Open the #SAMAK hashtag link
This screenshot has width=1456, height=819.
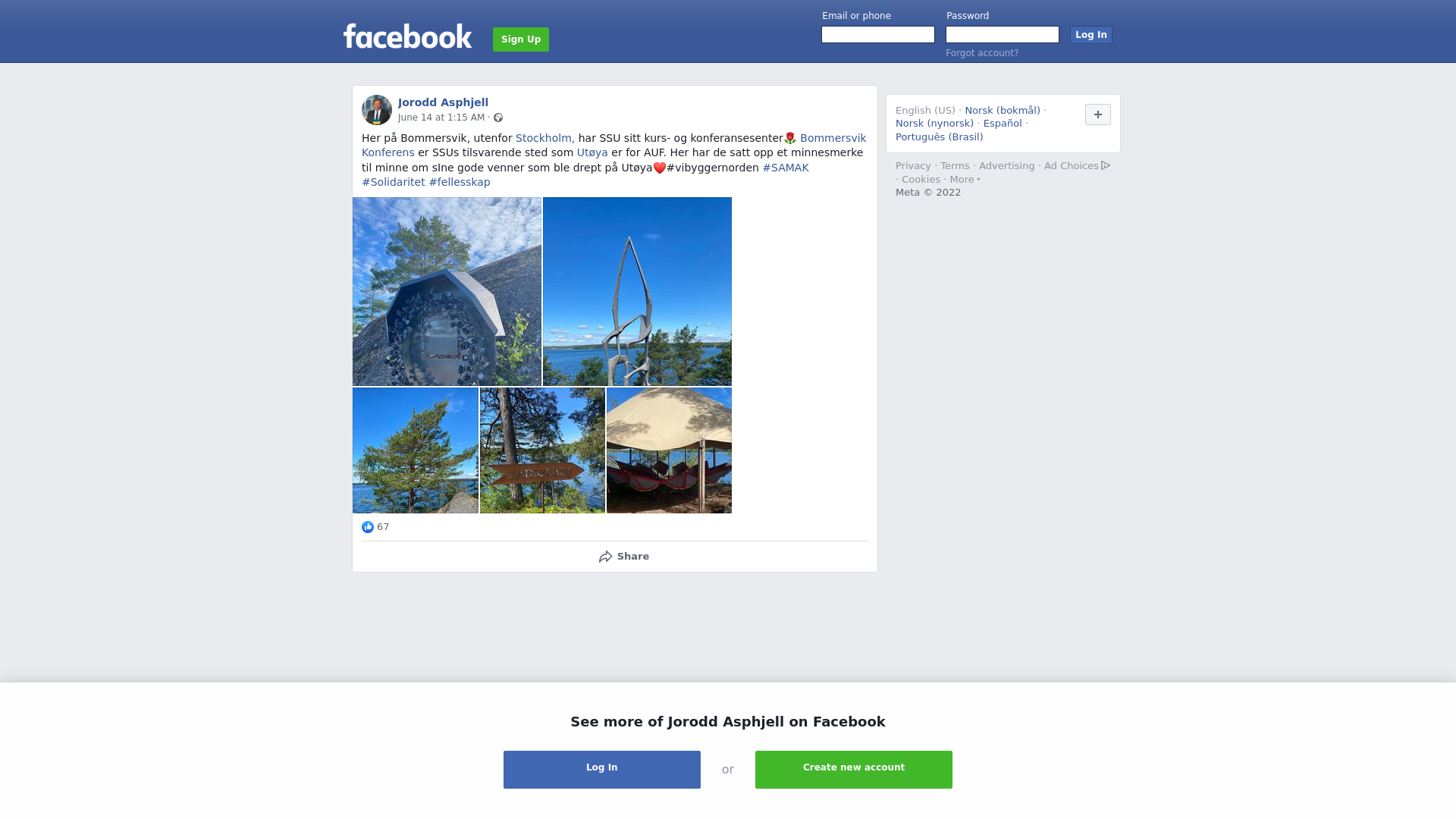786,168
